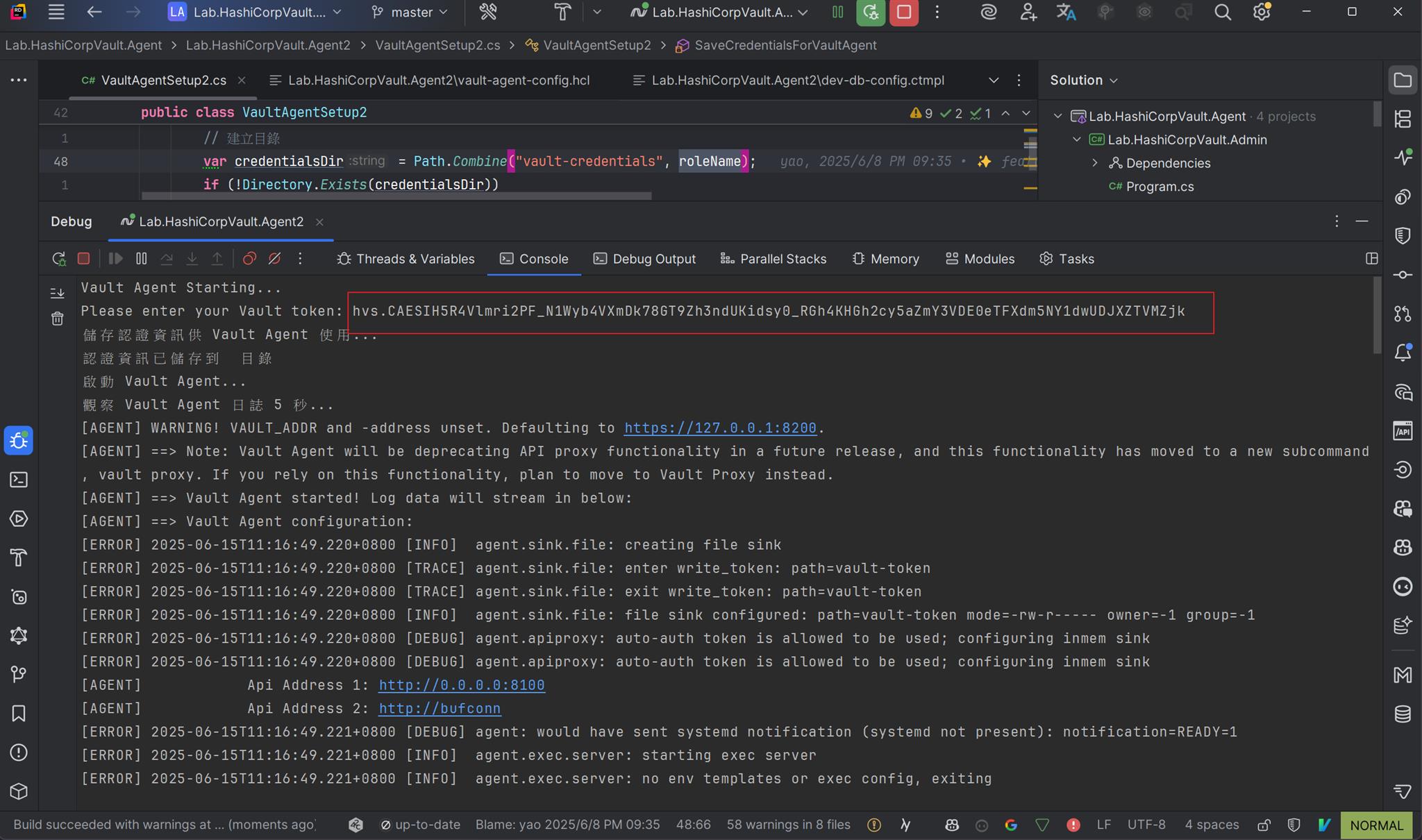Open the Memory tab
Viewport: 1422px width, 840px height.
tap(886, 258)
